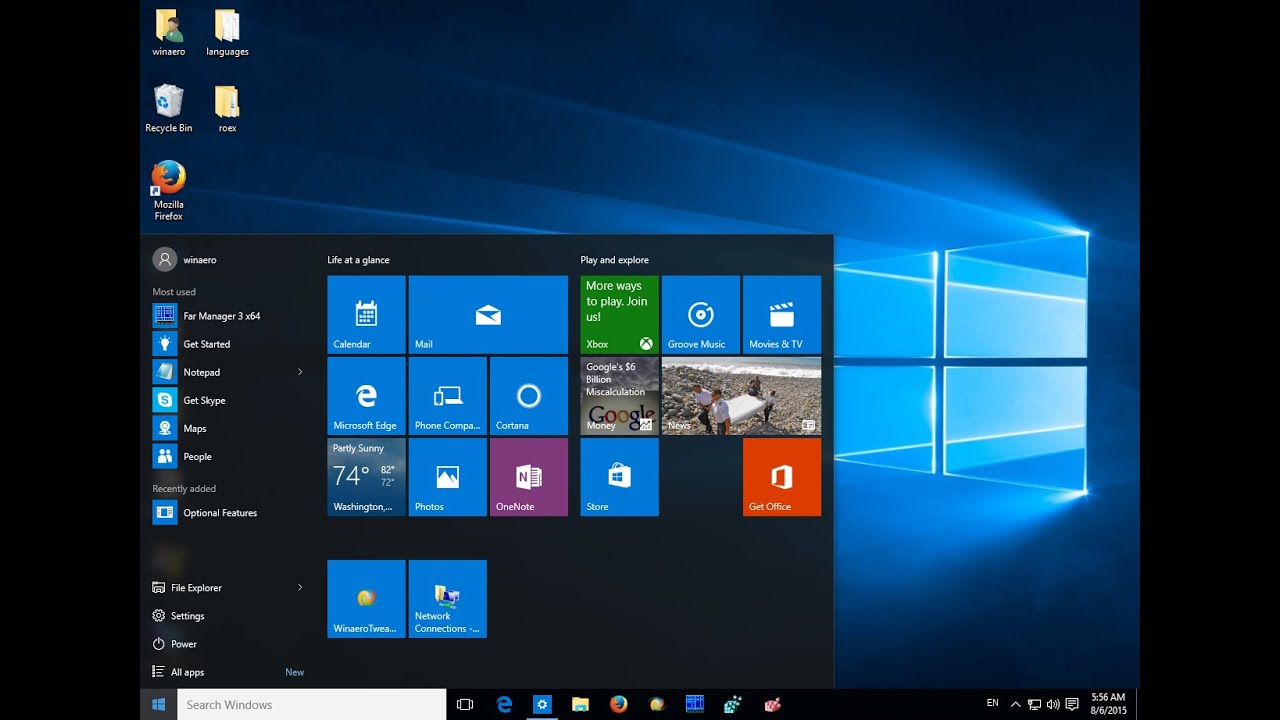
Task: Click the winaero user account
Action: (185, 260)
